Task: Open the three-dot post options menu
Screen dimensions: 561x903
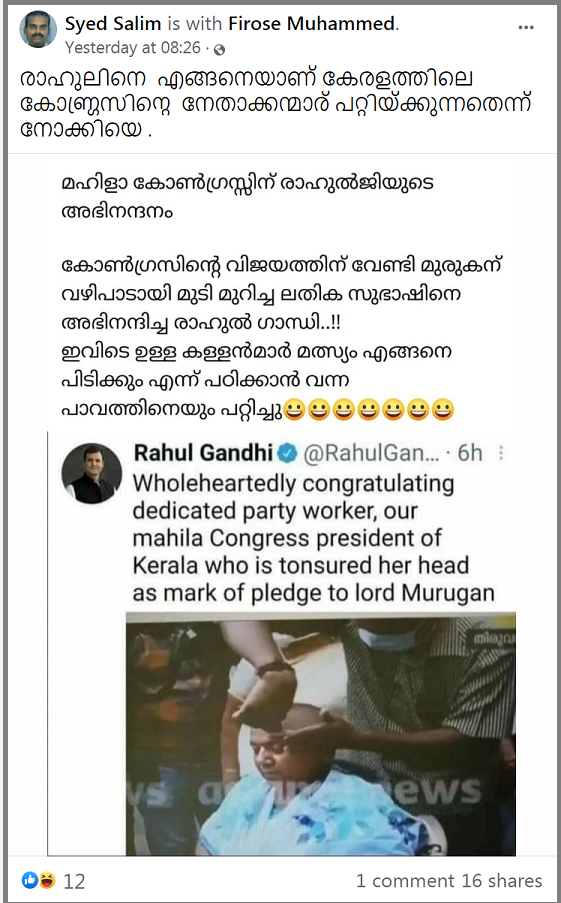Action: [x=525, y=28]
